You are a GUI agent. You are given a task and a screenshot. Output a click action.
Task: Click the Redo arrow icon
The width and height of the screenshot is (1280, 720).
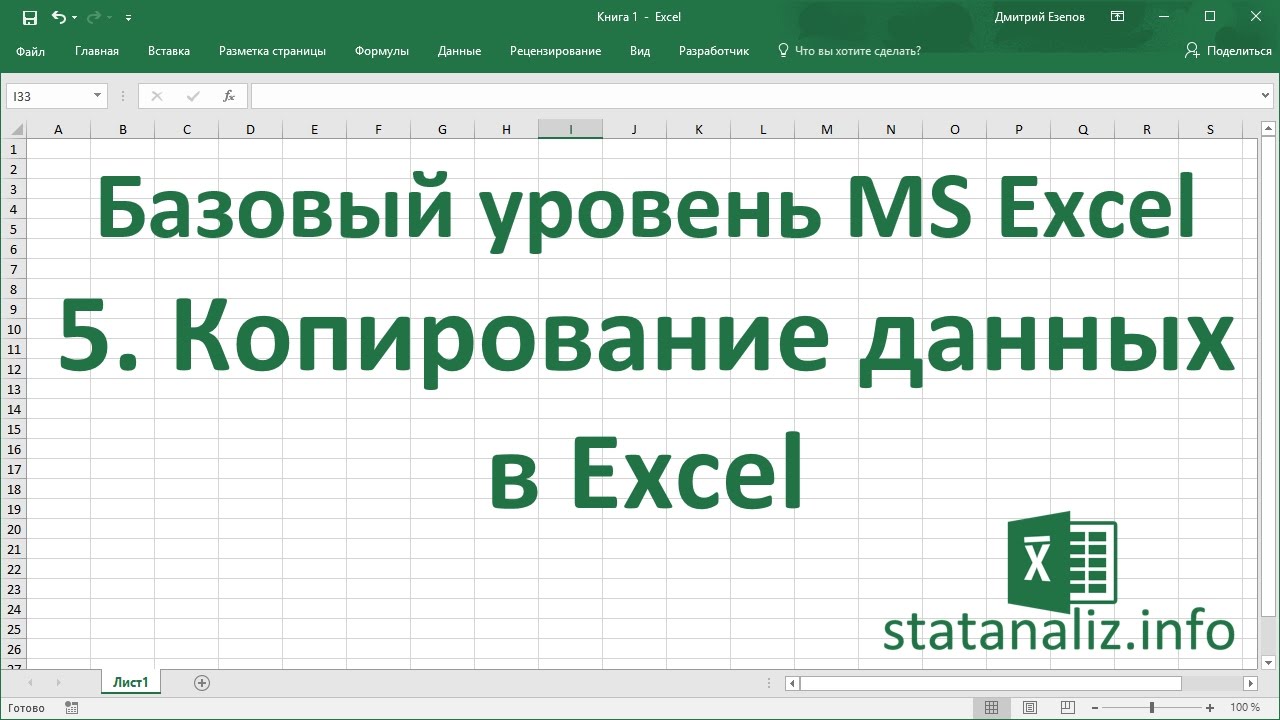(94, 17)
